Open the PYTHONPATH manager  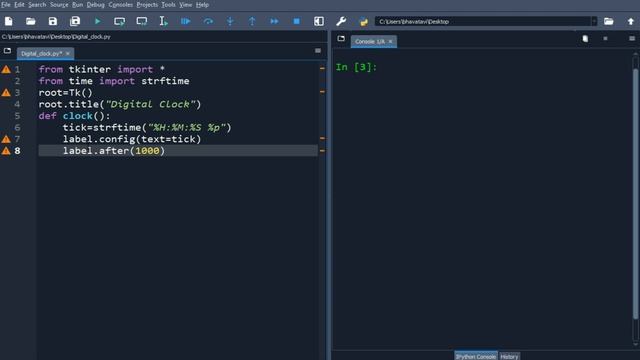pyautogui.click(x=363, y=21)
